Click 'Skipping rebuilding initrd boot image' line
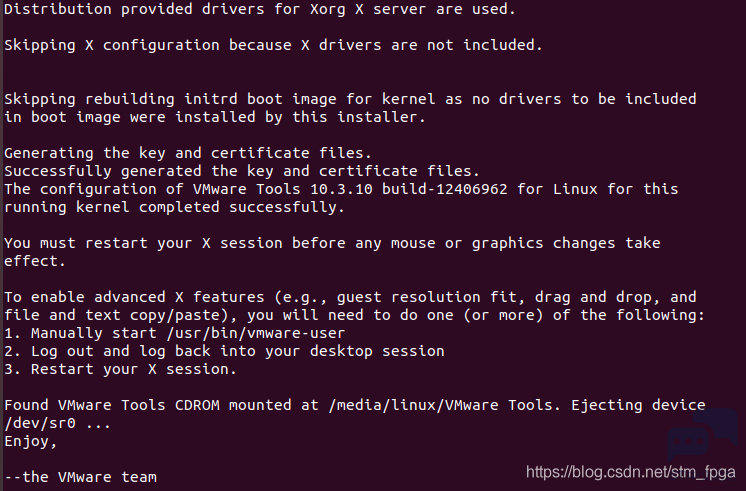The width and height of the screenshot is (746, 491). pos(350,99)
